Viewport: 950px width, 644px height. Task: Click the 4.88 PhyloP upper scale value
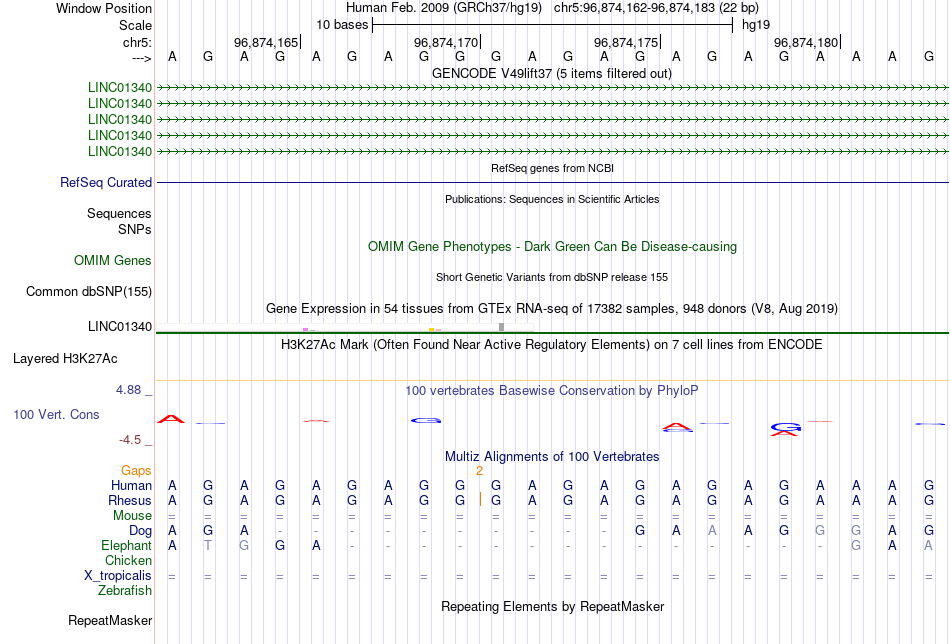point(128,390)
